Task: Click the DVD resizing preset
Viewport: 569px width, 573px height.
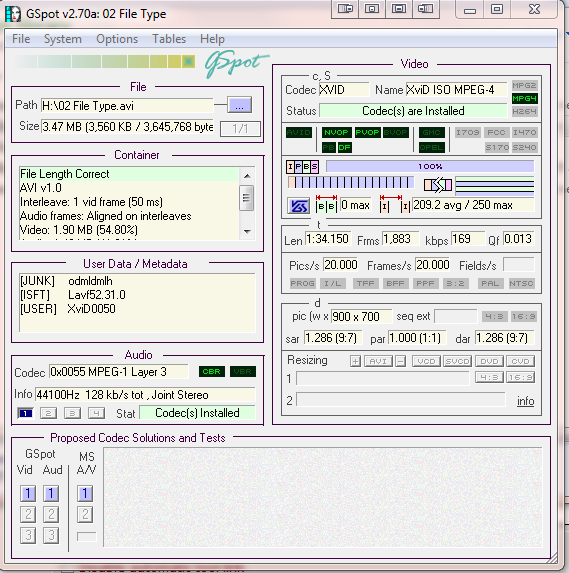Action: tap(489, 362)
